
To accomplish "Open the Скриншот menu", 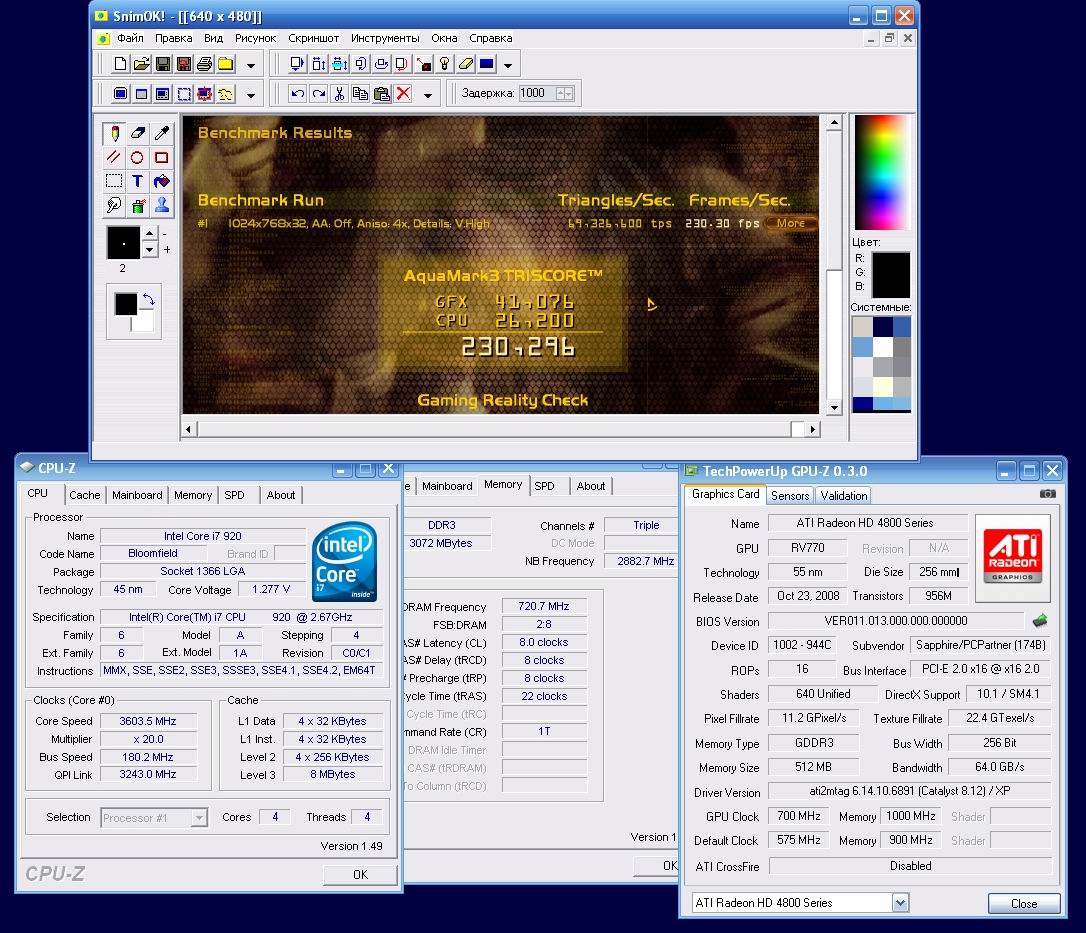I will pyautogui.click(x=314, y=38).
